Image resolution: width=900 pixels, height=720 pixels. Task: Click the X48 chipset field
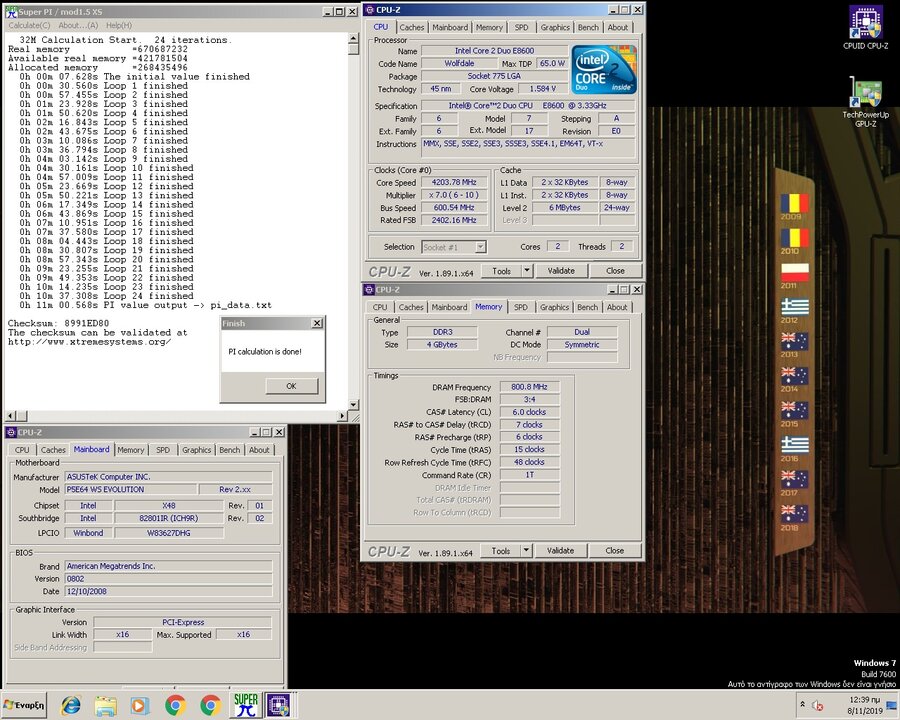(x=169, y=505)
